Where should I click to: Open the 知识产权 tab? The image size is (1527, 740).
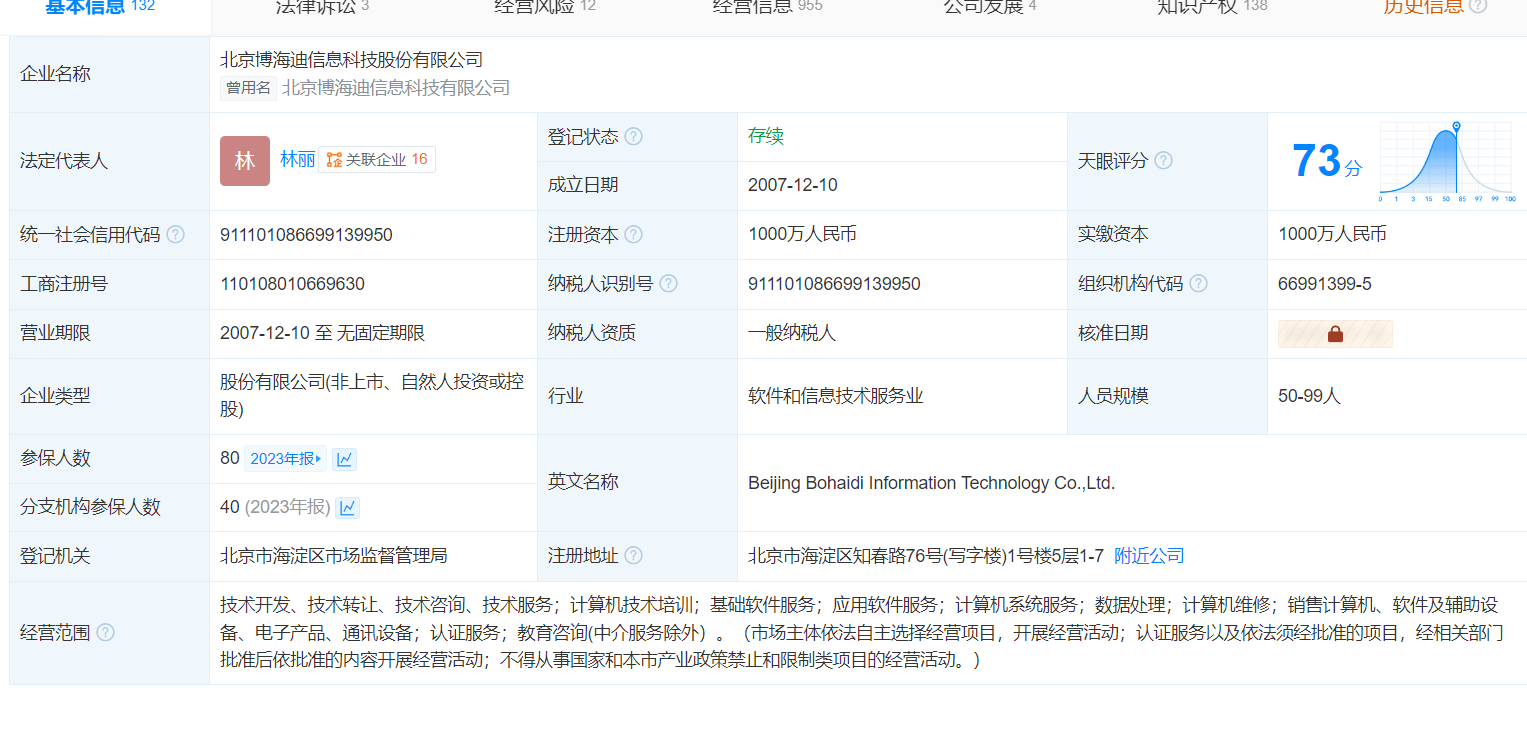click(x=1212, y=7)
